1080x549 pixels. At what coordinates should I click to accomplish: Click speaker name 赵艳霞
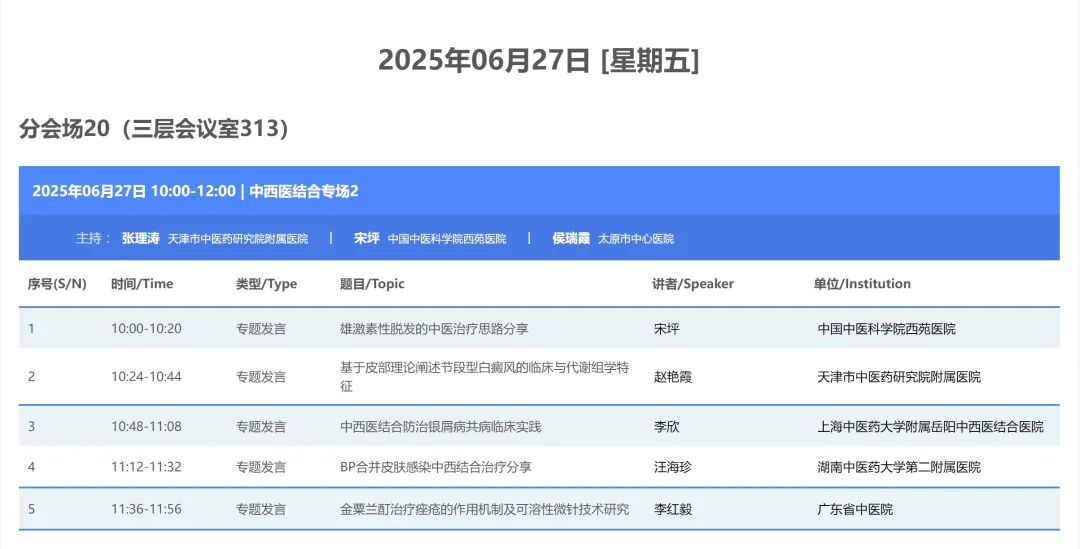(672, 377)
